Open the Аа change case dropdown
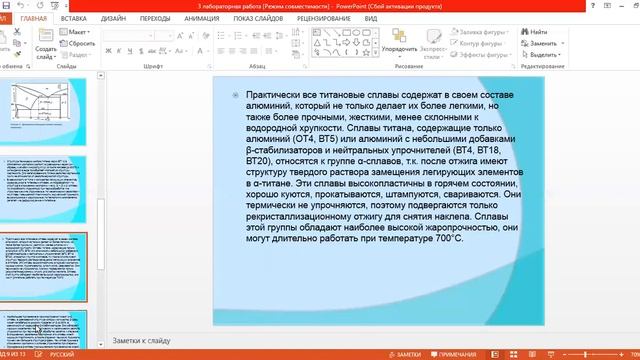The height and width of the screenshot is (360, 640). pos(181,51)
